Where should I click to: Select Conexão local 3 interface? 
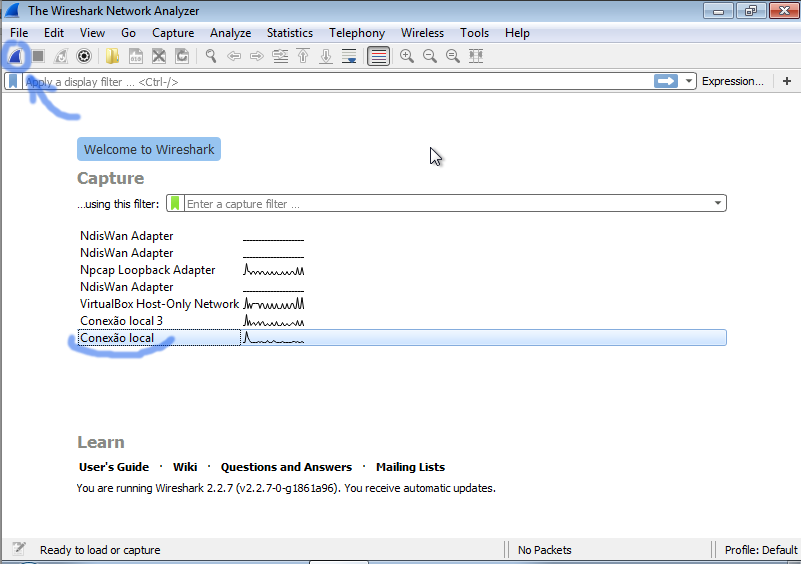click(402, 321)
